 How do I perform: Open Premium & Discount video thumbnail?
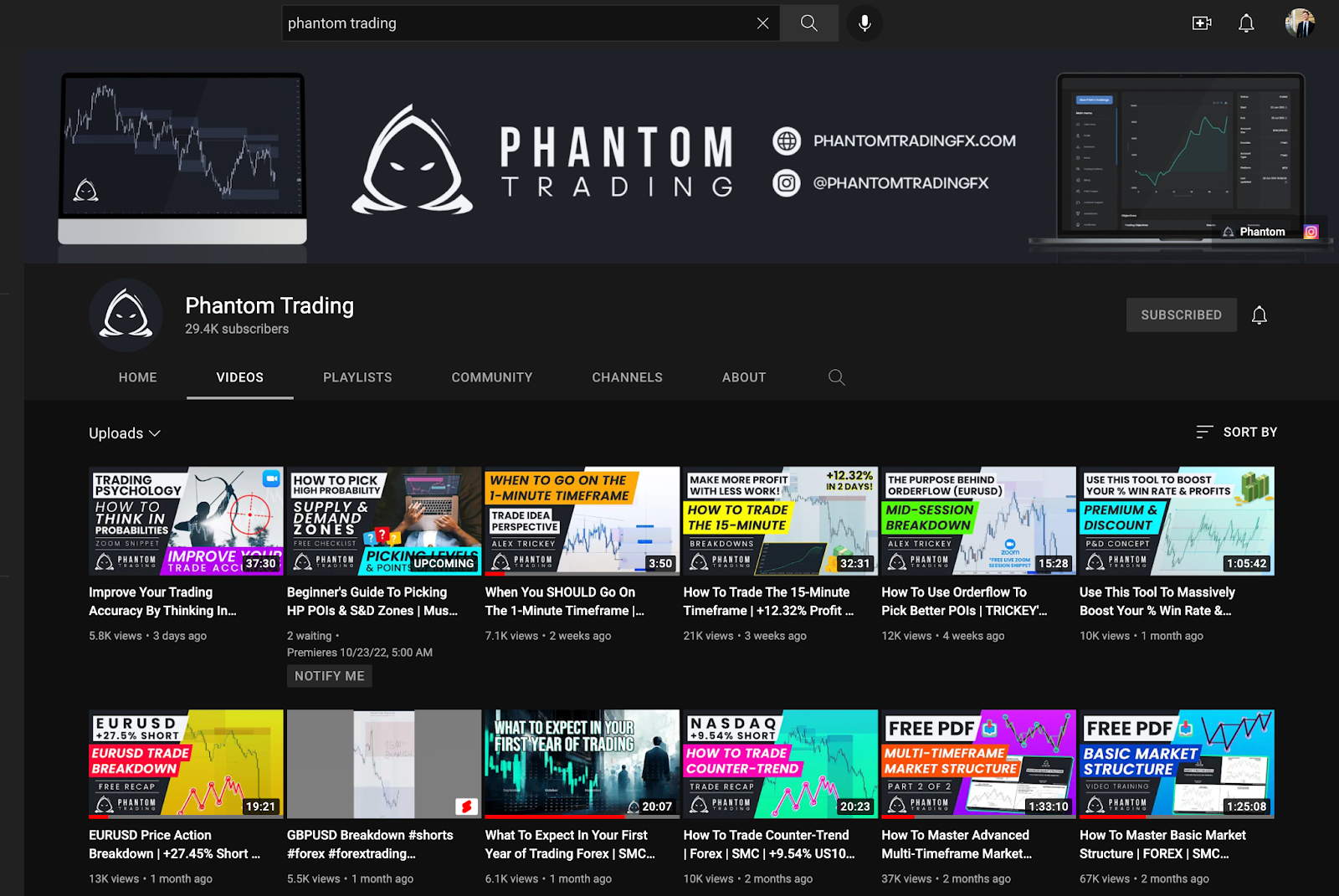coord(1177,521)
